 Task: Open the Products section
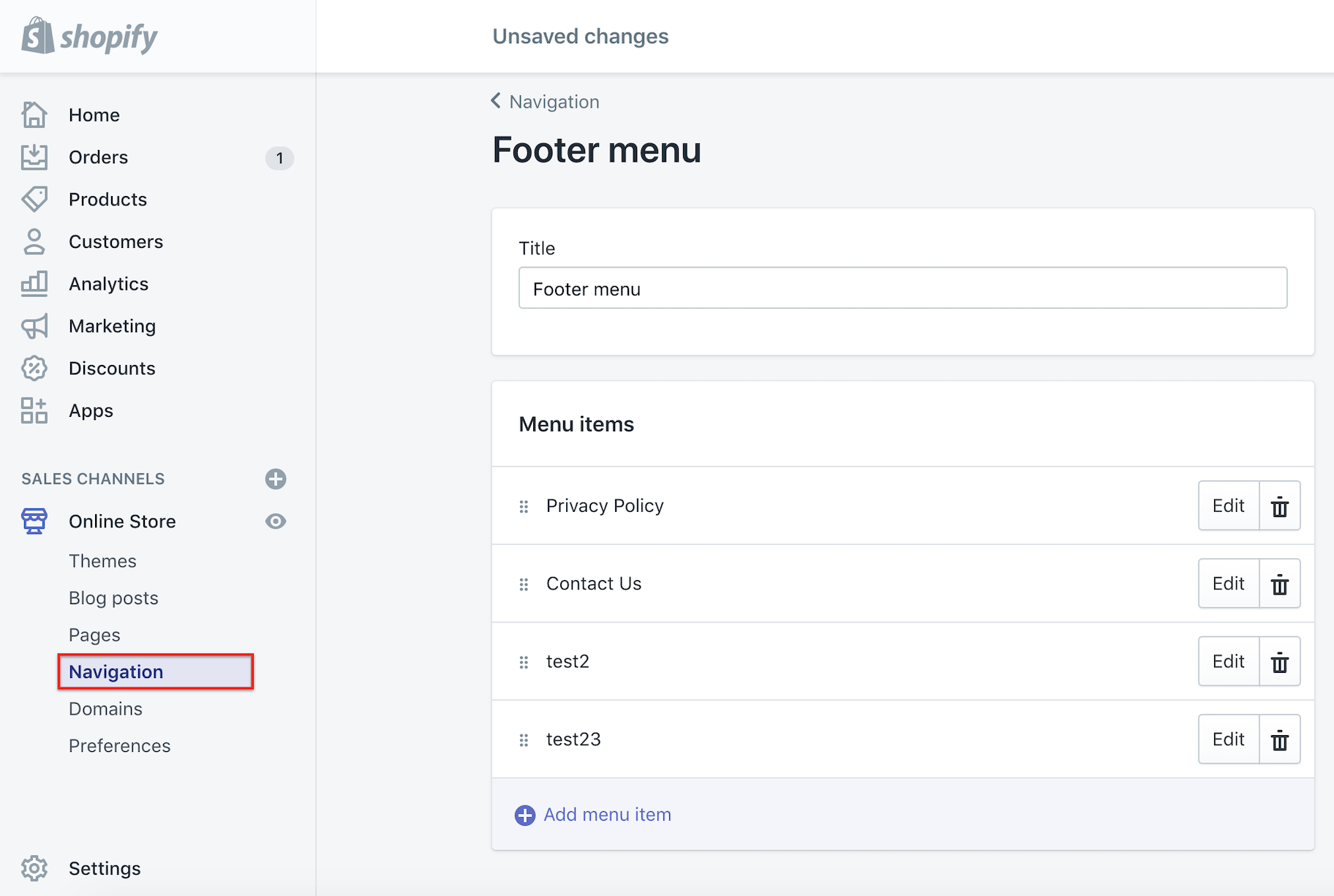pos(108,200)
